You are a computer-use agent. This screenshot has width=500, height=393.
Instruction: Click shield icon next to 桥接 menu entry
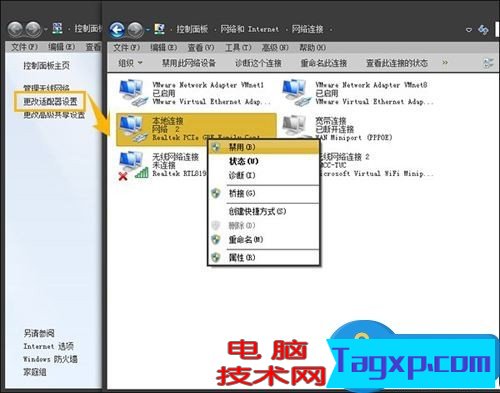tap(216, 193)
